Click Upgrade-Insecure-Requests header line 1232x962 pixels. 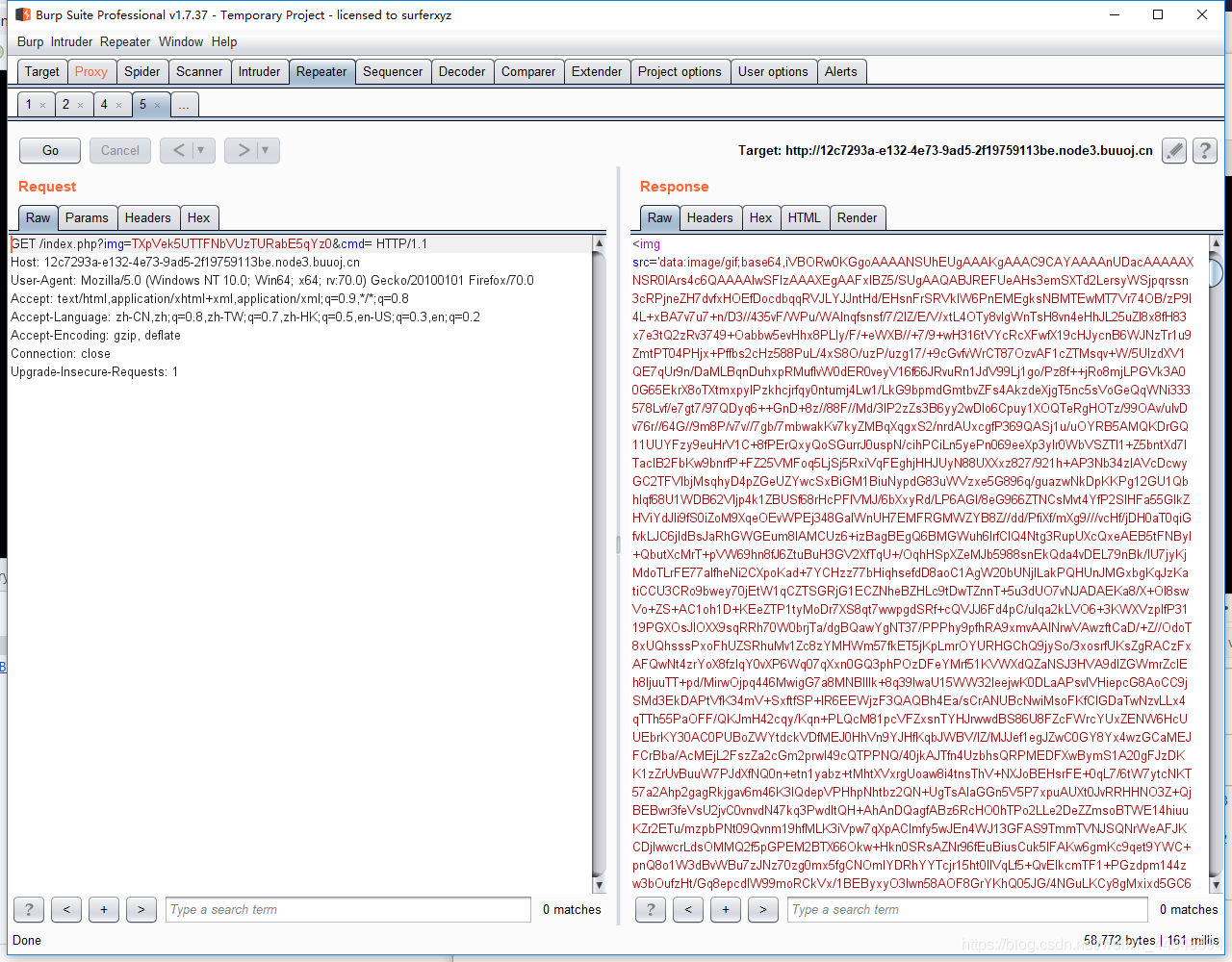94,371
